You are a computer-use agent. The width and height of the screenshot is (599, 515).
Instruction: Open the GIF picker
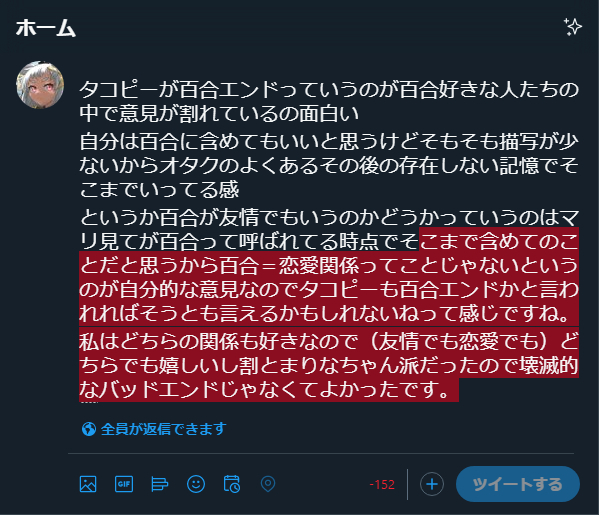(x=124, y=484)
